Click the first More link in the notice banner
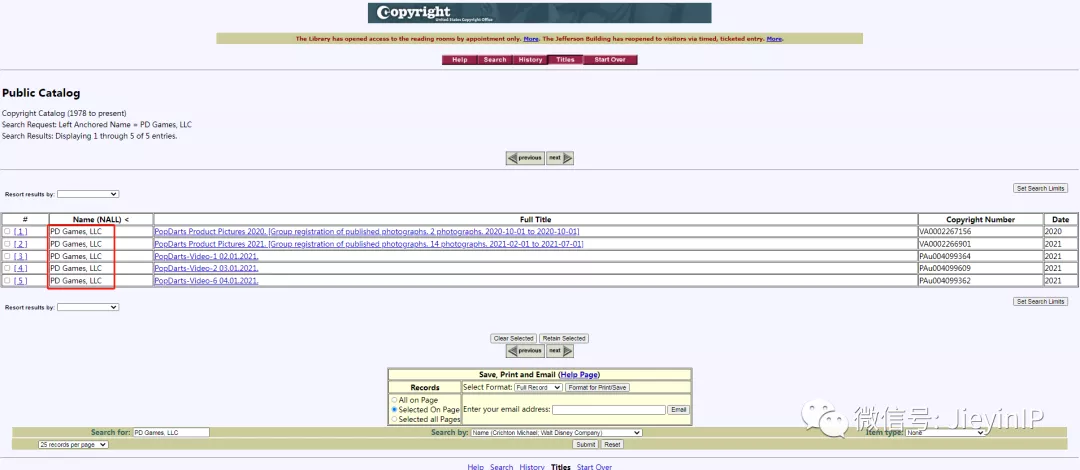1080x470 pixels. pos(531,39)
